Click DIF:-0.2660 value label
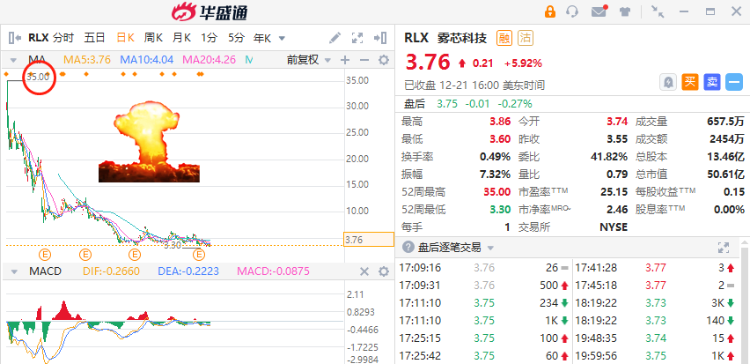This screenshot has width=750, height=364. 111,272
